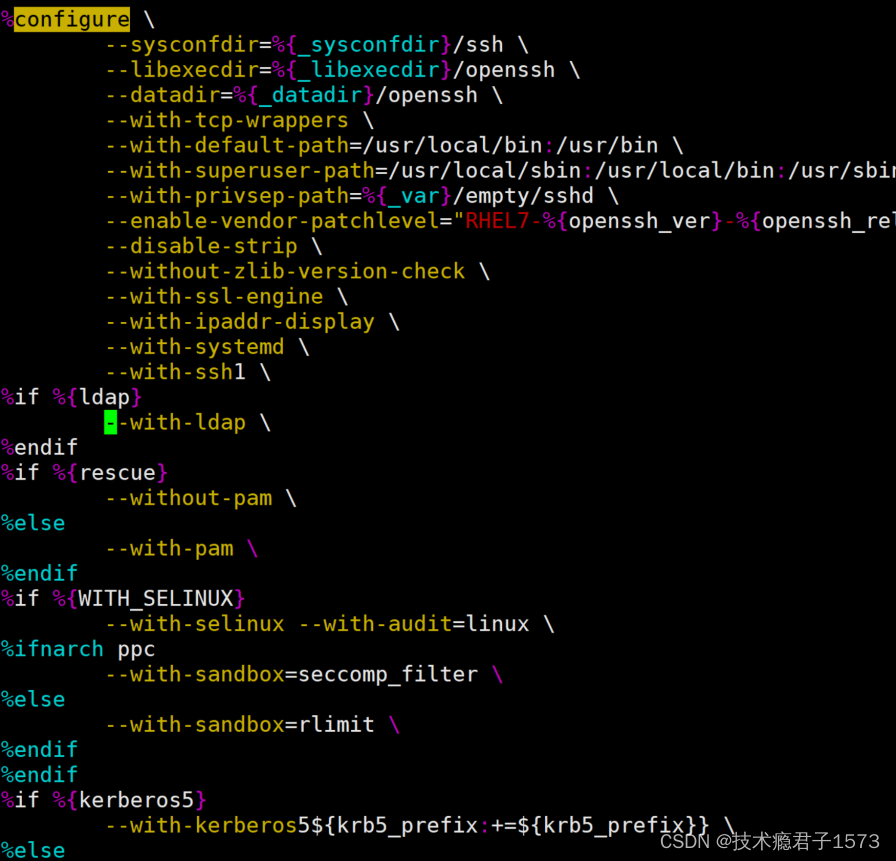Screen dimensions: 896x861
Task: Click the --with-ssl-engine option
Action: (214, 296)
